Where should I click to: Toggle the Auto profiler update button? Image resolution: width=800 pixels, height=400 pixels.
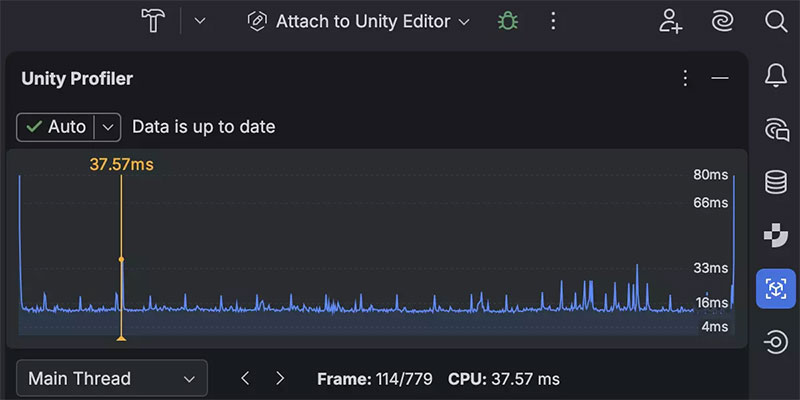click(x=56, y=127)
